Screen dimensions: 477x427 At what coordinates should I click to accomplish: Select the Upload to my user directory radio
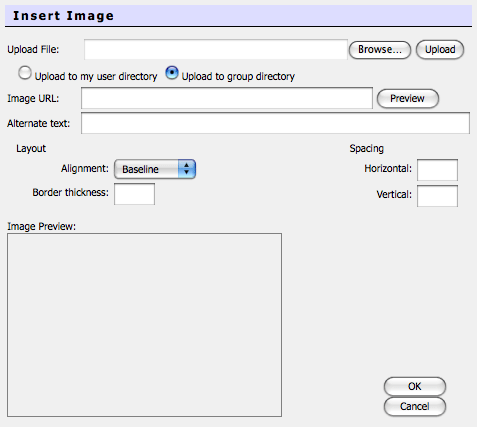[x=25, y=73]
